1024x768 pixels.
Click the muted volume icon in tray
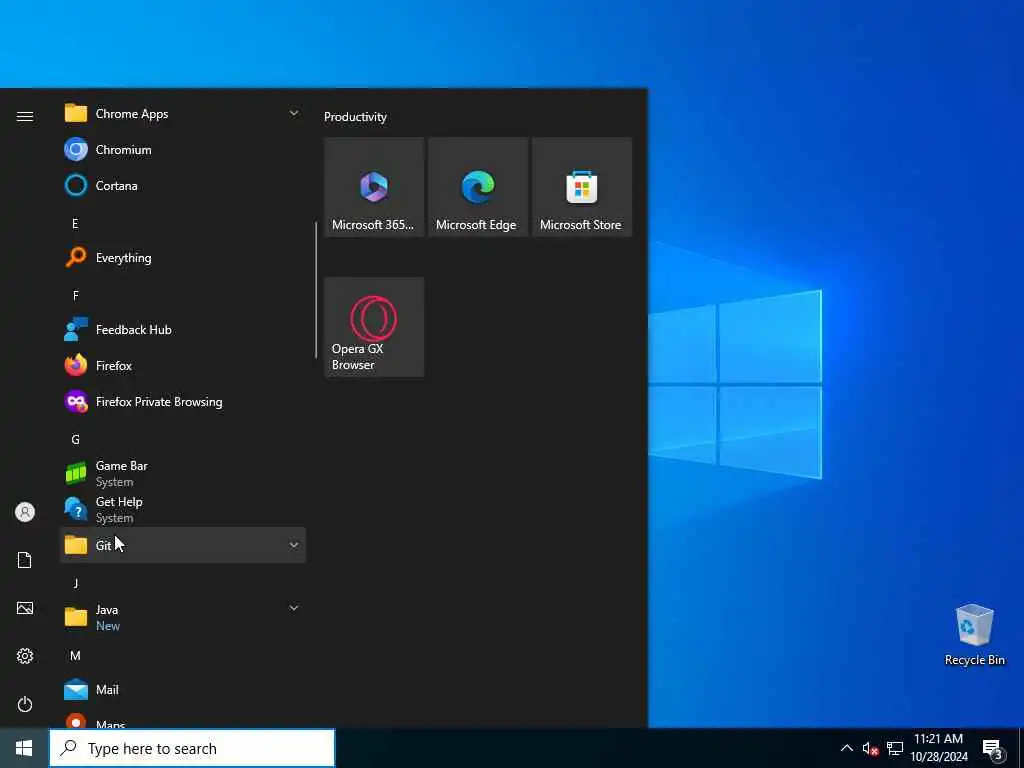870,748
